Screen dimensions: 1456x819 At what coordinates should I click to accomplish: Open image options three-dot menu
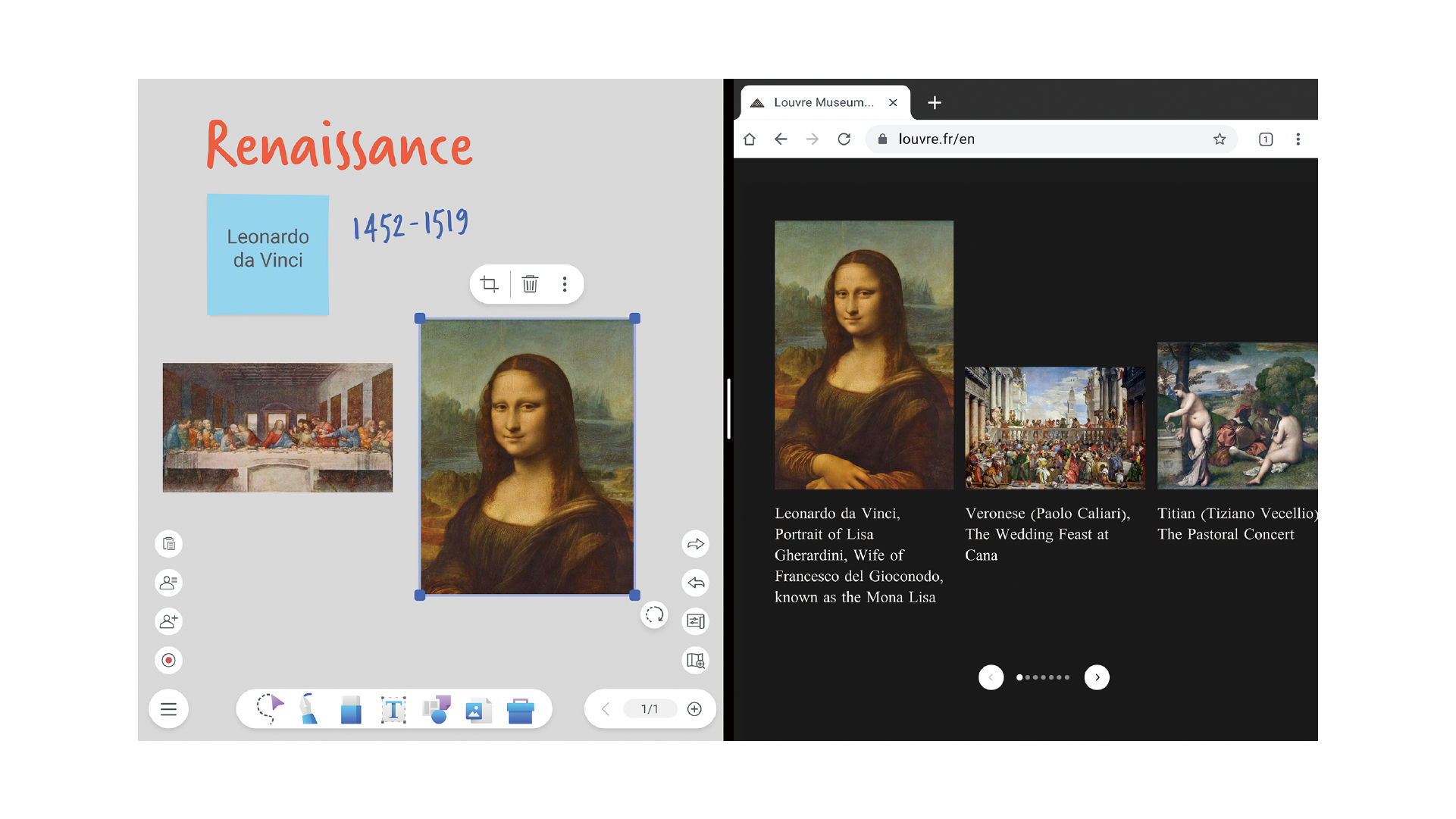coord(565,284)
